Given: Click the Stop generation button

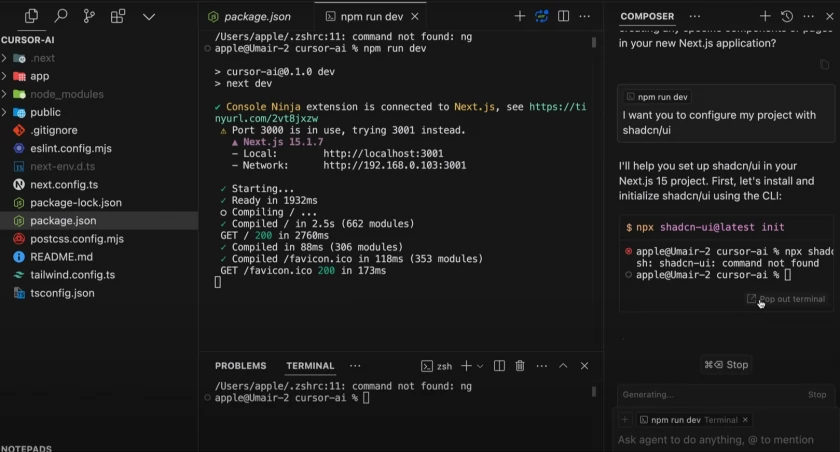Looking at the screenshot, I should pos(726,365).
